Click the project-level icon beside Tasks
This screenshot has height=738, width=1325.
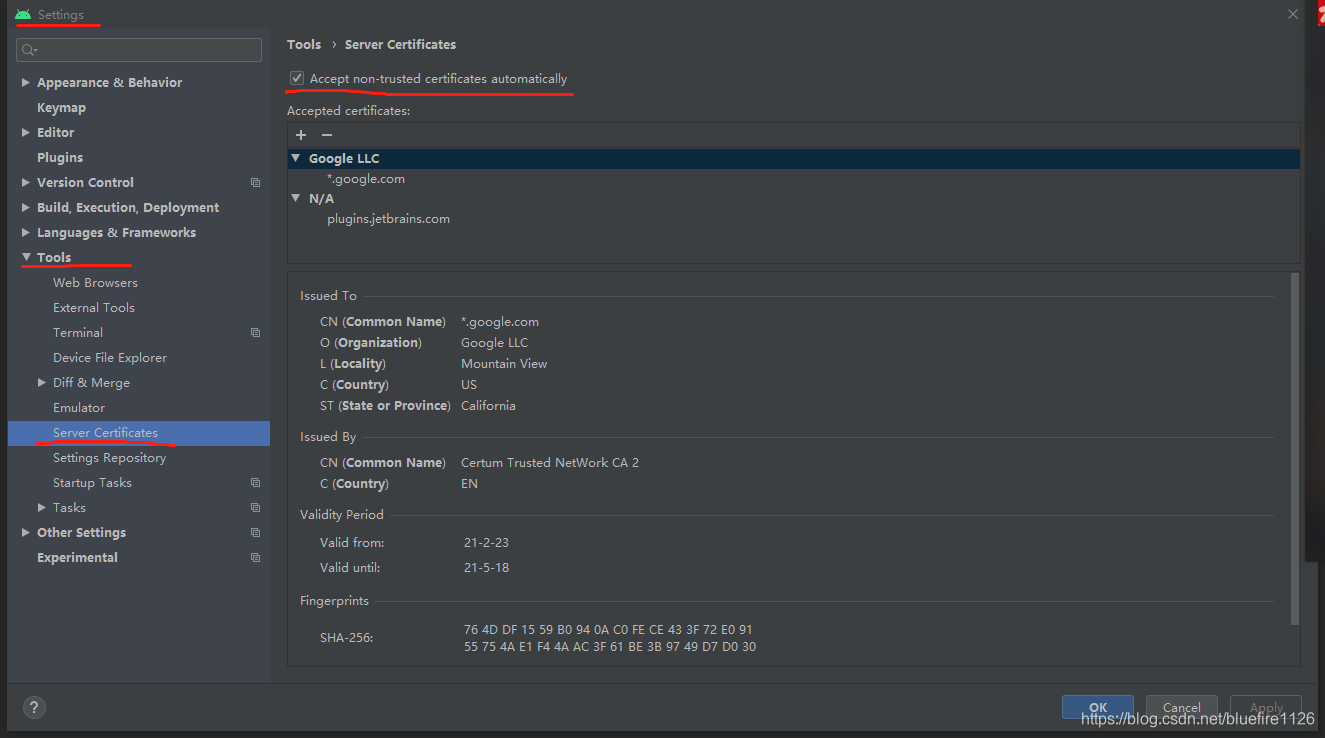tap(255, 508)
